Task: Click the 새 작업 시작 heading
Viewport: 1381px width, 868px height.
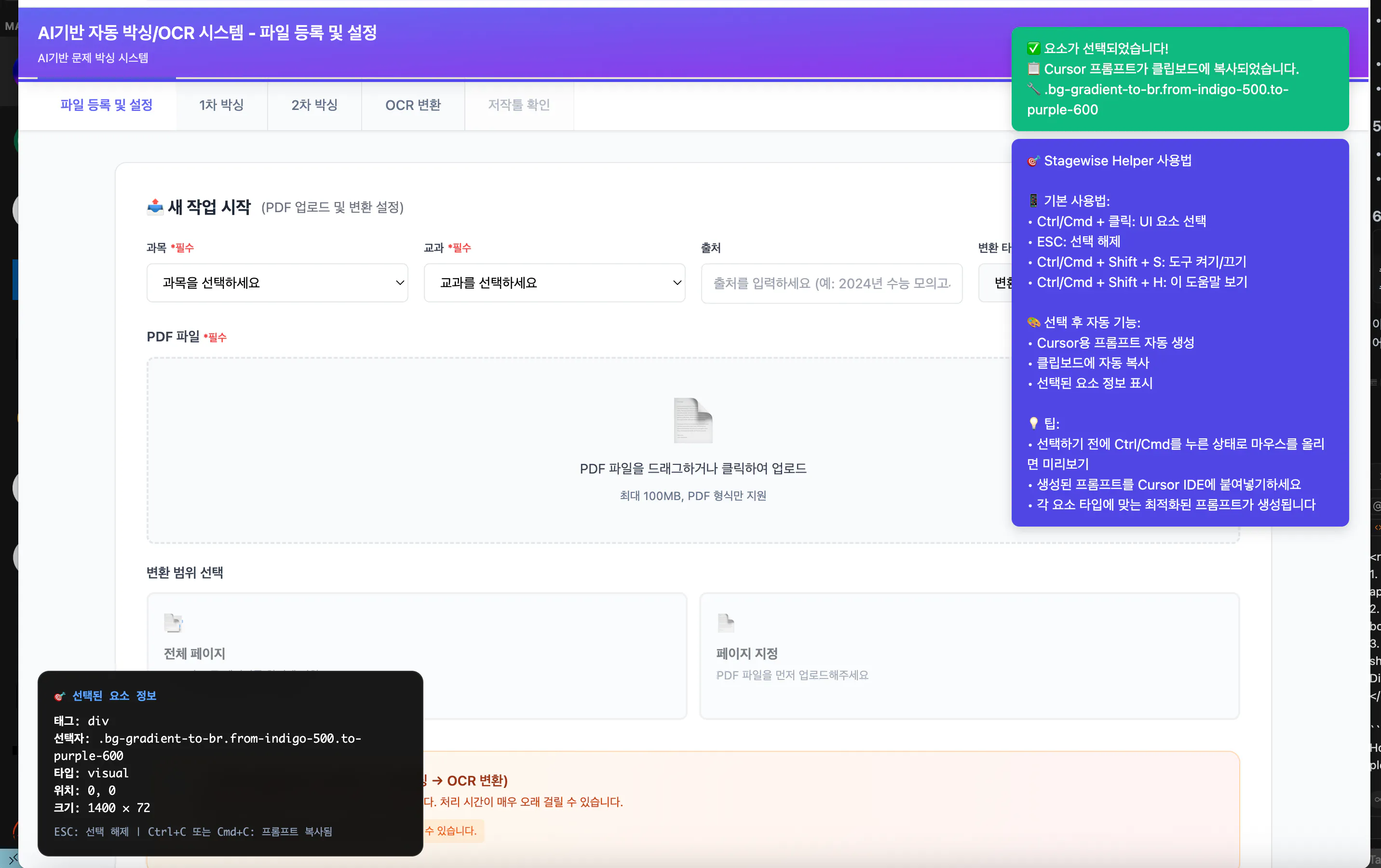Action: (209, 206)
